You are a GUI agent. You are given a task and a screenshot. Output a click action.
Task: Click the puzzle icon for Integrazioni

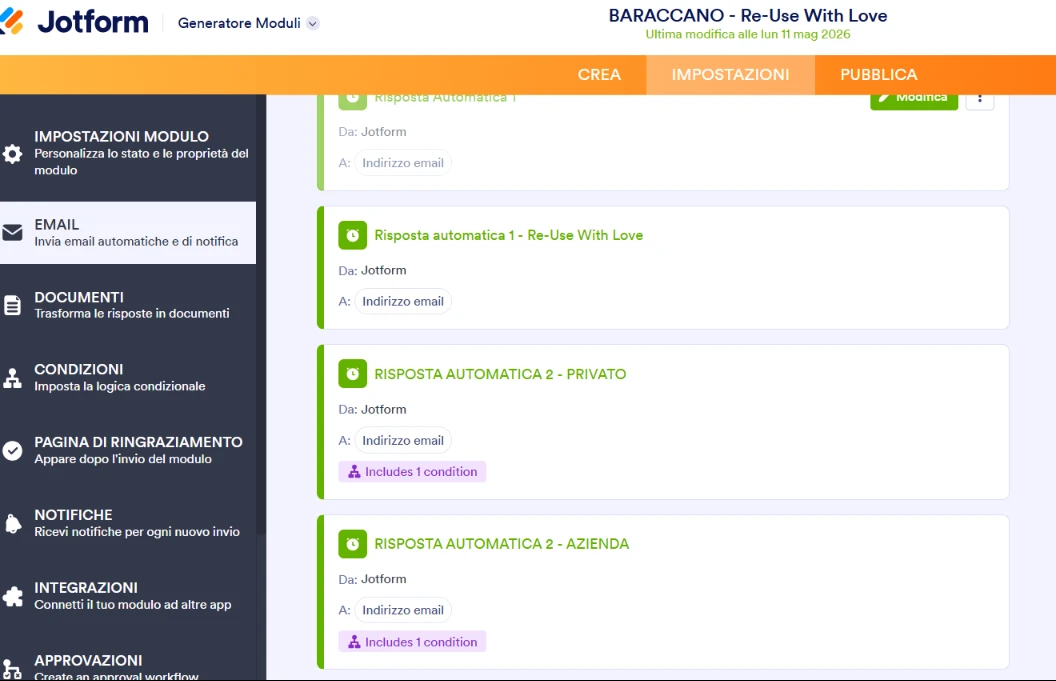pyautogui.click(x=12, y=596)
